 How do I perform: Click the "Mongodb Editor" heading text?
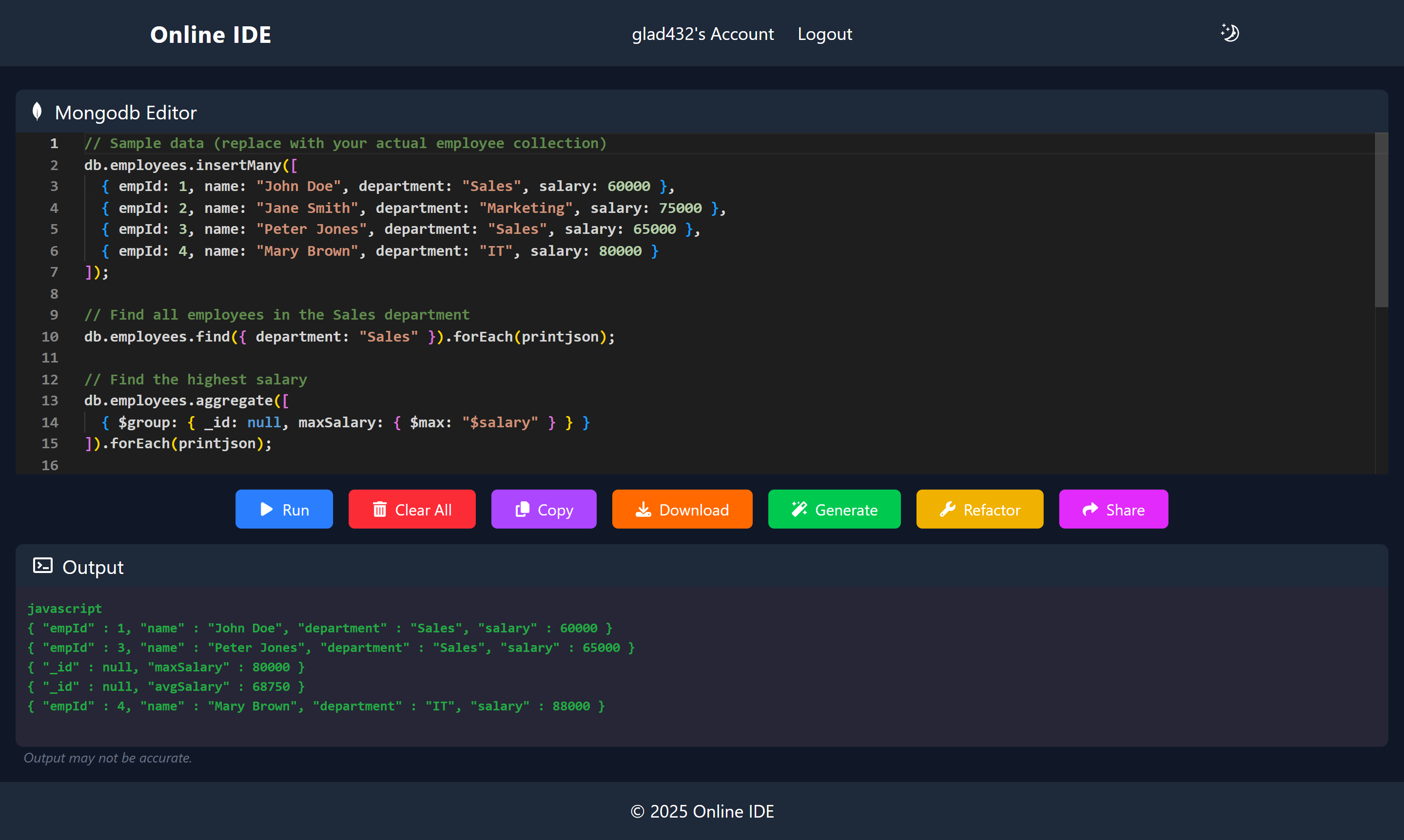pyautogui.click(x=126, y=112)
